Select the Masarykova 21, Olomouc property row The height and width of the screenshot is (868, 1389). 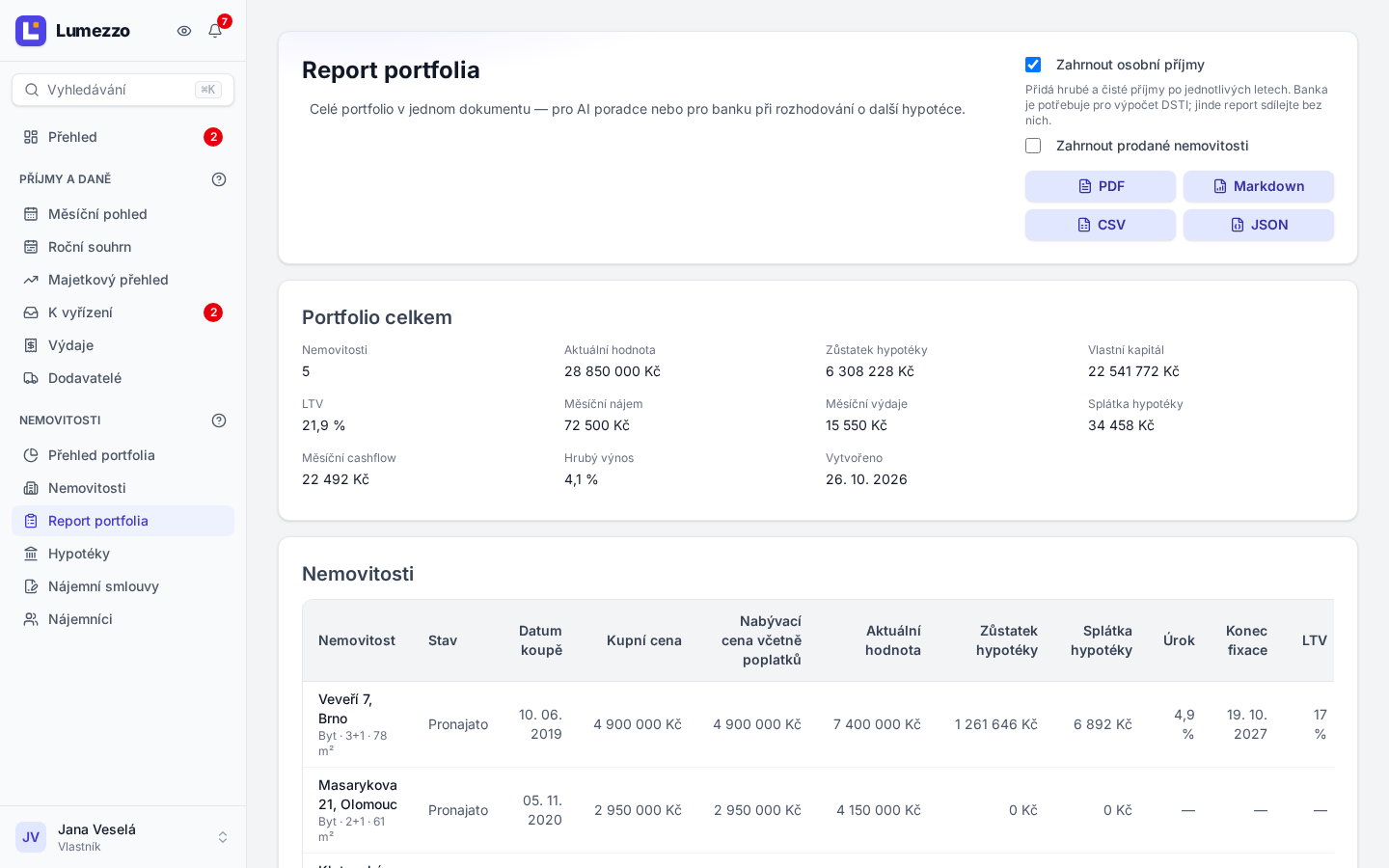818,810
